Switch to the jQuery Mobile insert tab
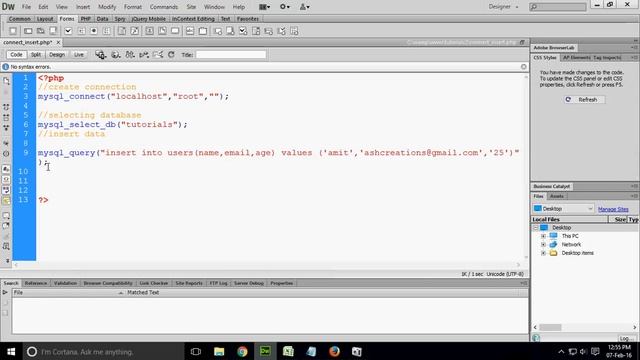The width and height of the screenshot is (640, 360). pos(149,19)
